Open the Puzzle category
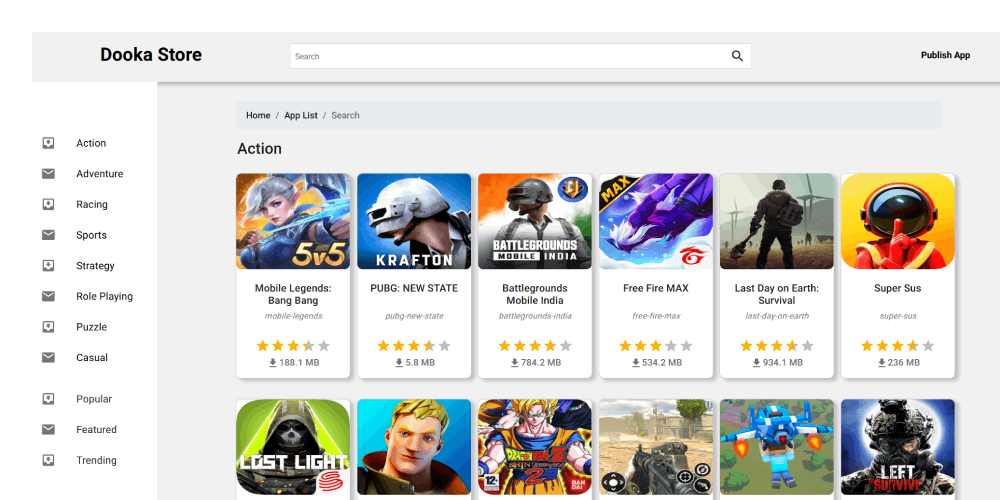 91,327
